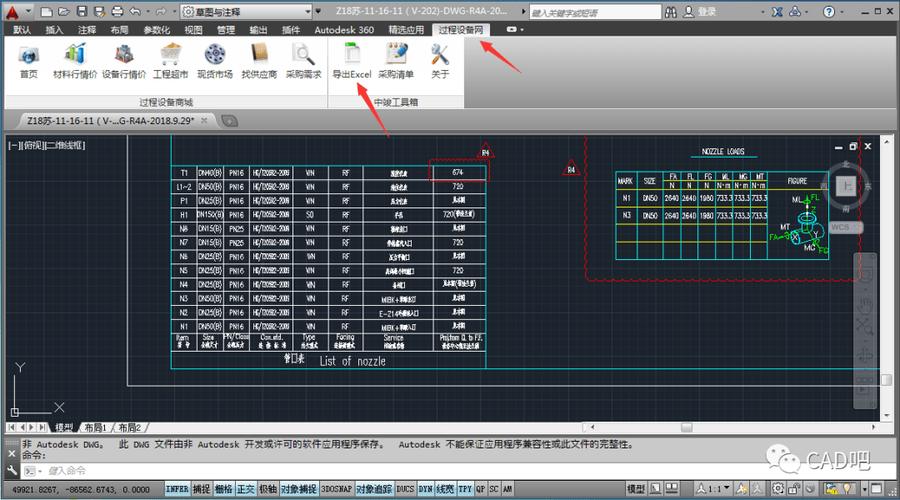The width and height of the screenshot is (900, 500).
Task: Click 登录 sign-in link
Action: 707,11
